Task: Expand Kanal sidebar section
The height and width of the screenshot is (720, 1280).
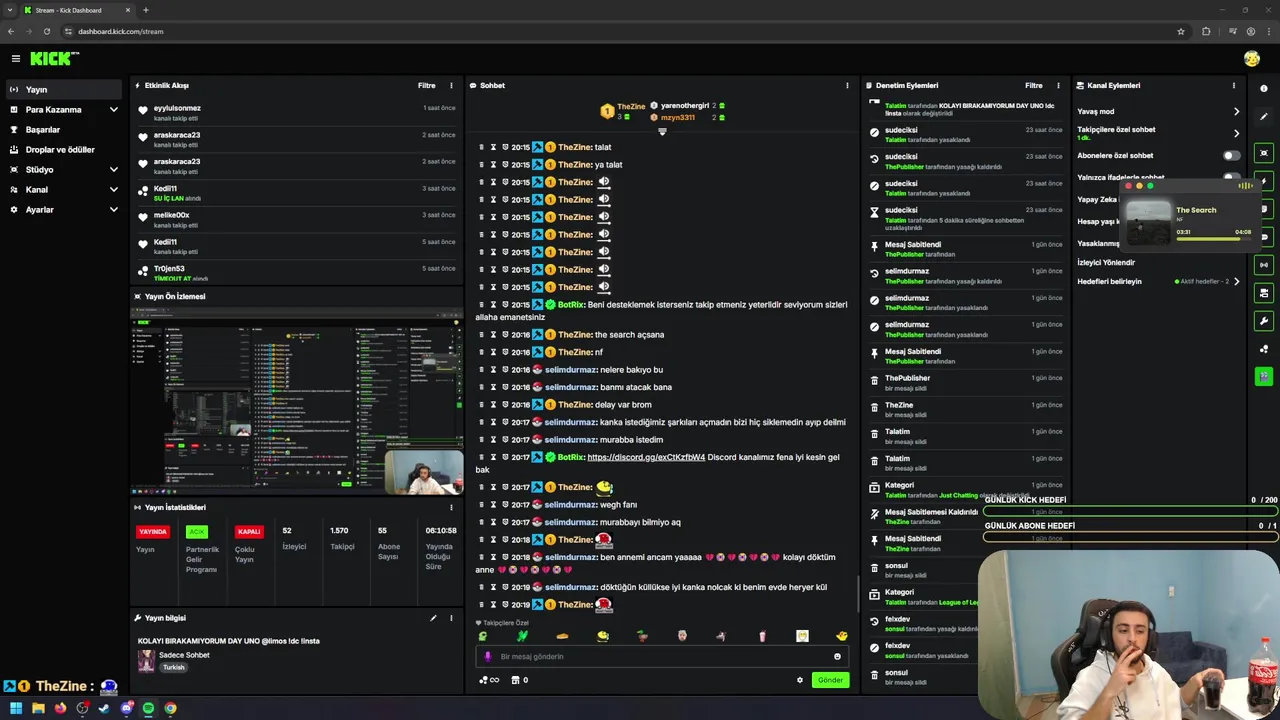Action: tap(64, 190)
